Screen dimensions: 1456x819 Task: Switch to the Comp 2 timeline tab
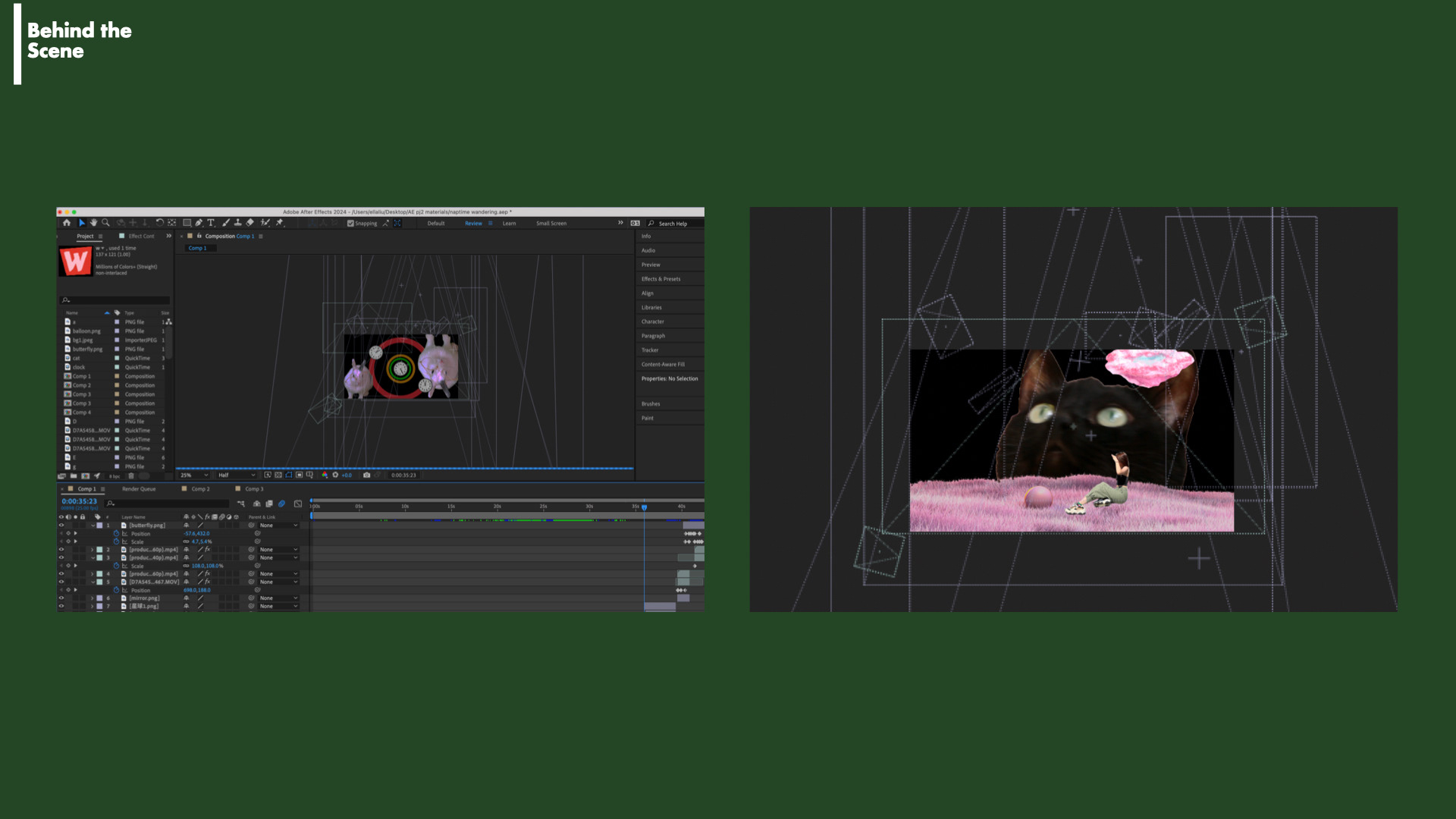(x=199, y=489)
